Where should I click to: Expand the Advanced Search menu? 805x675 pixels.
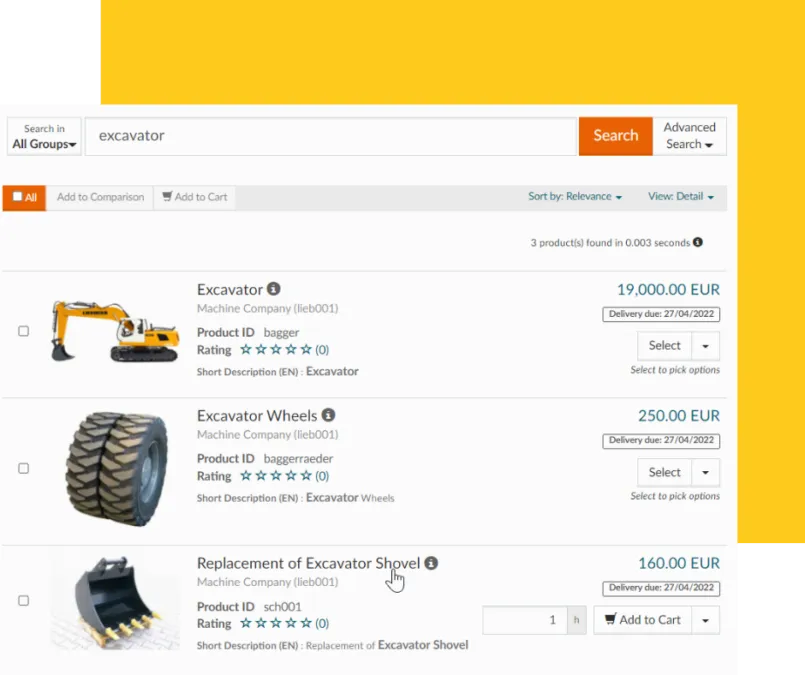tap(689, 136)
